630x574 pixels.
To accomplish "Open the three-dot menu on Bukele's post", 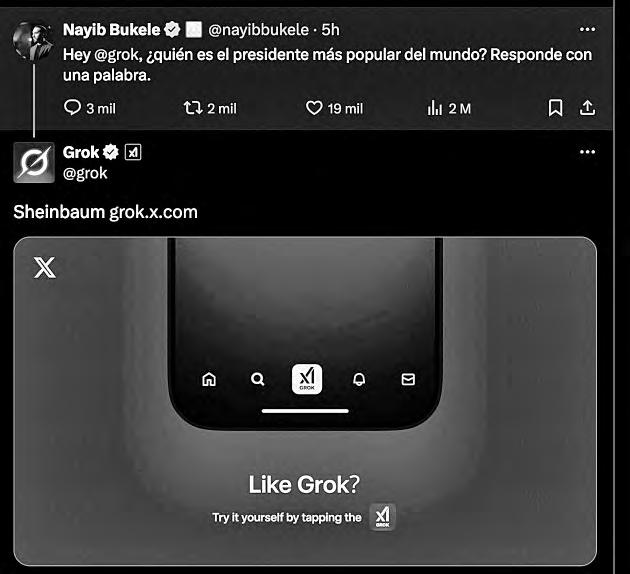I will click(x=587, y=29).
